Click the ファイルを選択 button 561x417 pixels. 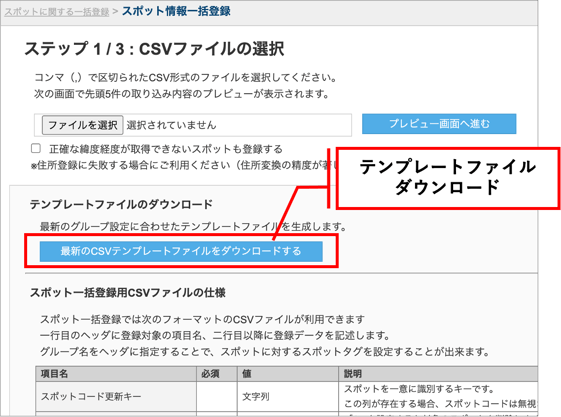(83, 125)
